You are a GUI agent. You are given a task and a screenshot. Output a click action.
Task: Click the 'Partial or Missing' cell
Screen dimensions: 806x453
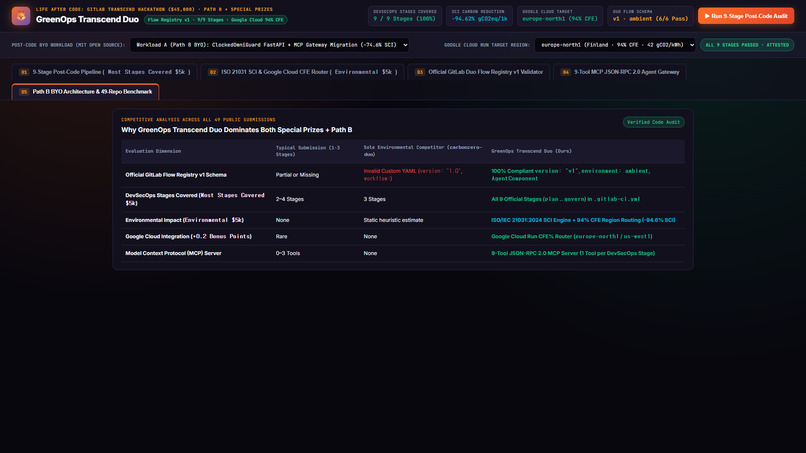(x=297, y=175)
